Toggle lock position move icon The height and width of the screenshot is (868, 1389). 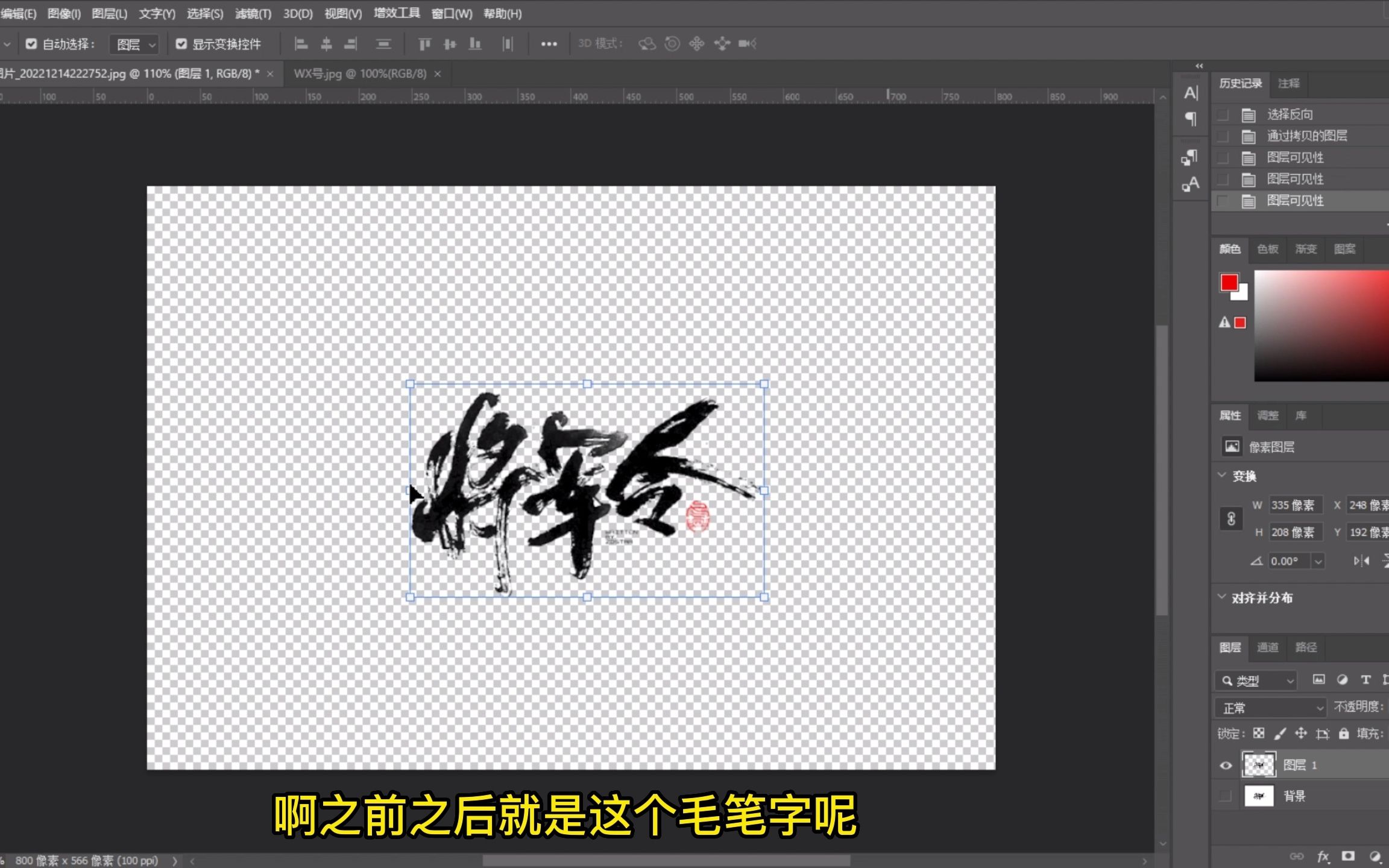[x=1301, y=734]
